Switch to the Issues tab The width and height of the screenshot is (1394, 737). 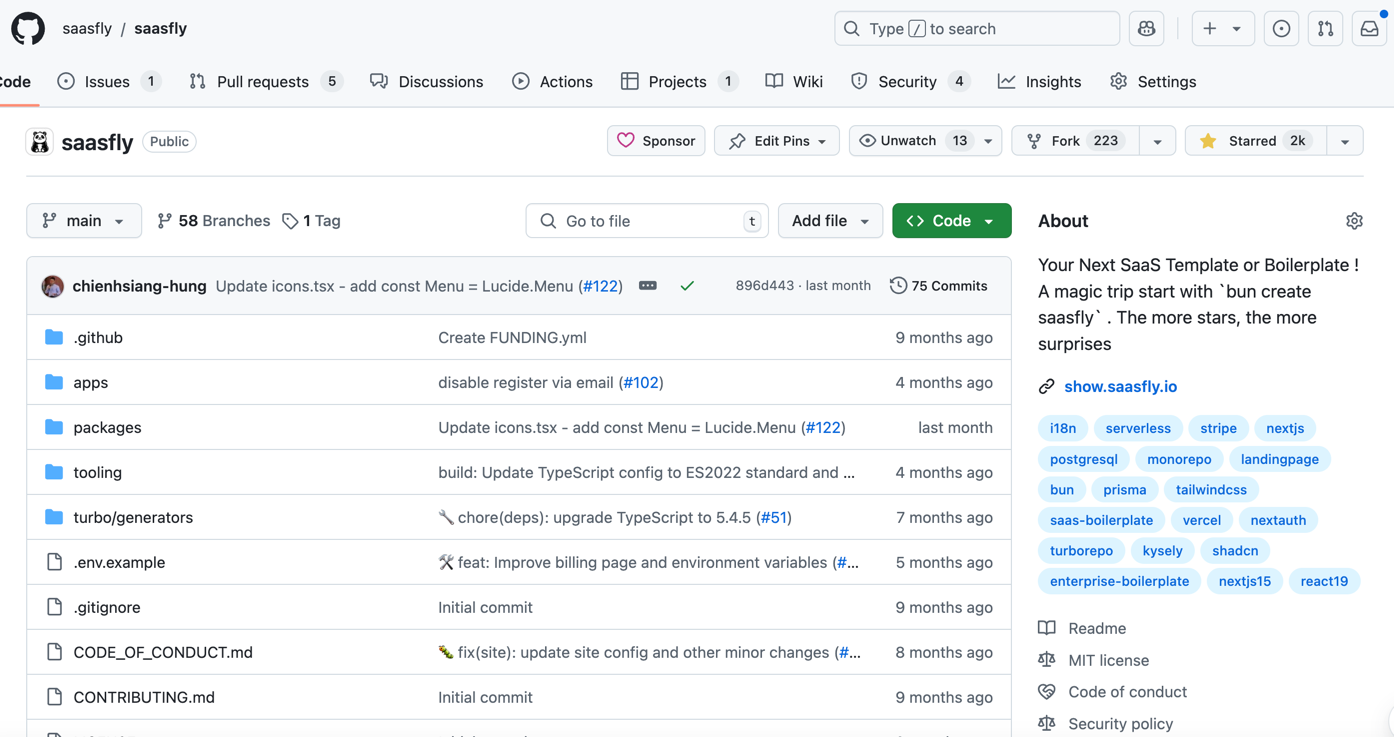click(x=109, y=81)
